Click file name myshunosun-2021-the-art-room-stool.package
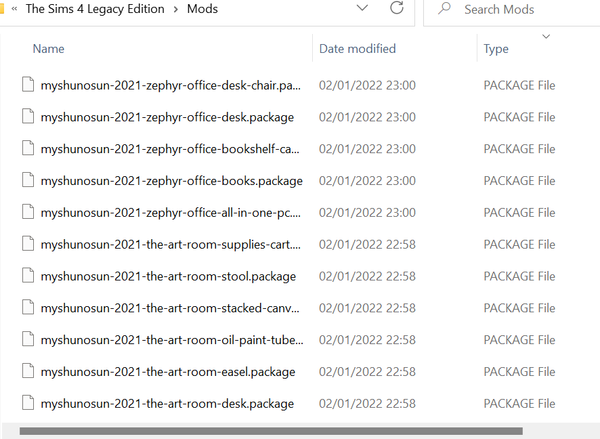This screenshot has width=600, height=439. click(x=168, y=276)
